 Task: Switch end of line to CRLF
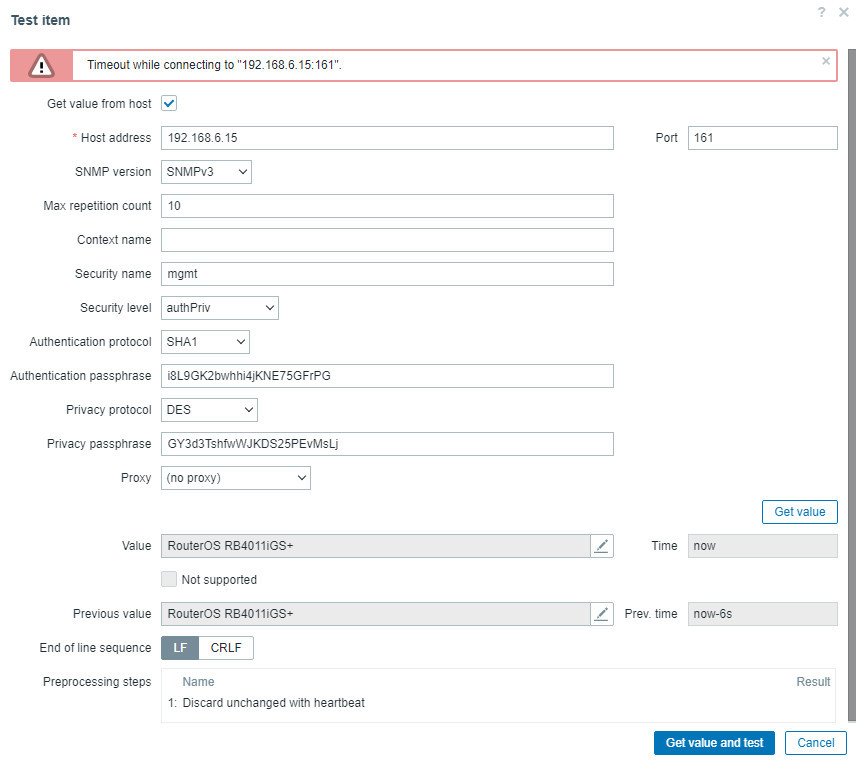point(226,648)
